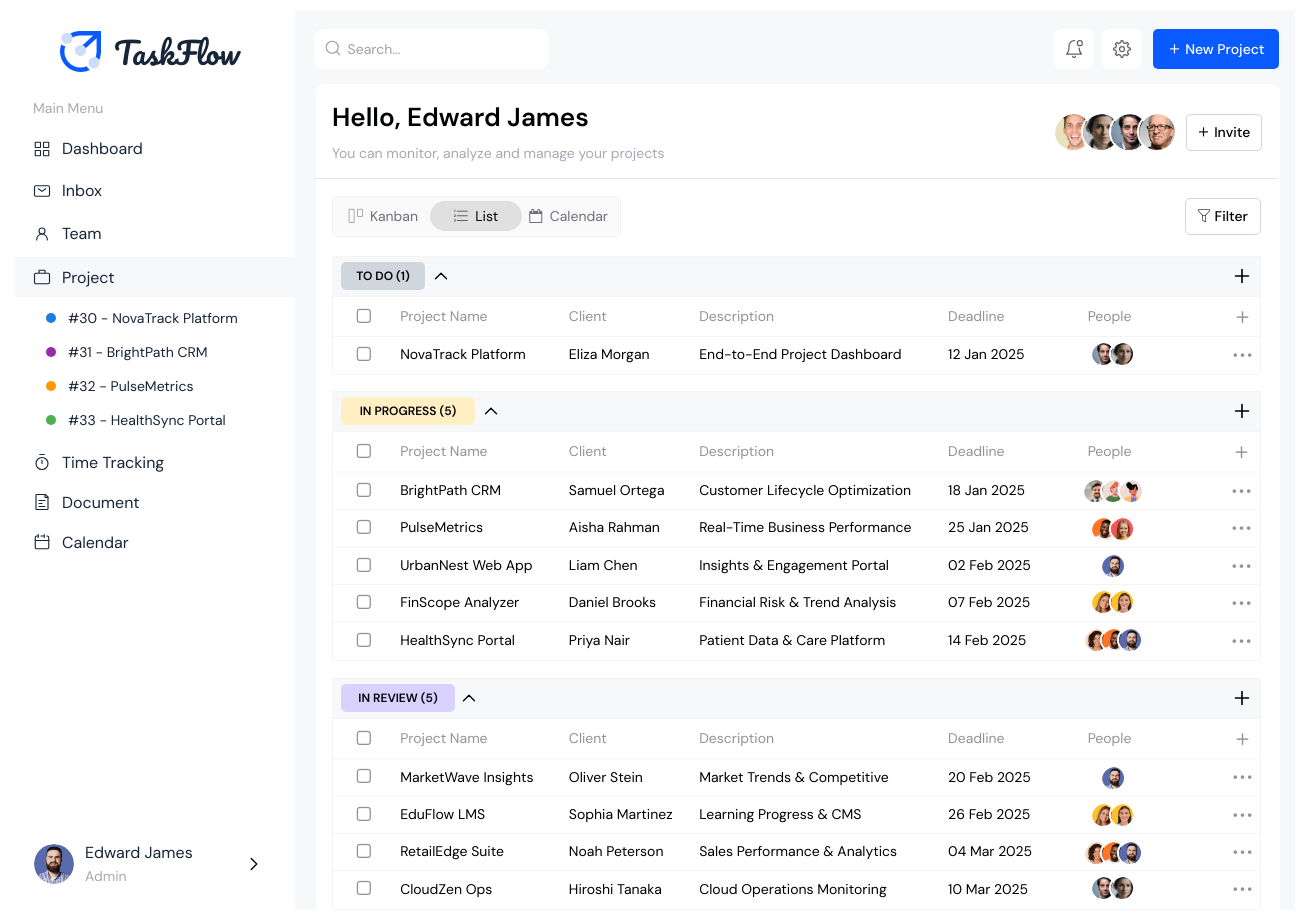Switch to the Calendar view tab
Image resolution: width=1310 pixels, height=921 pixels.
(x=568, y=216)
